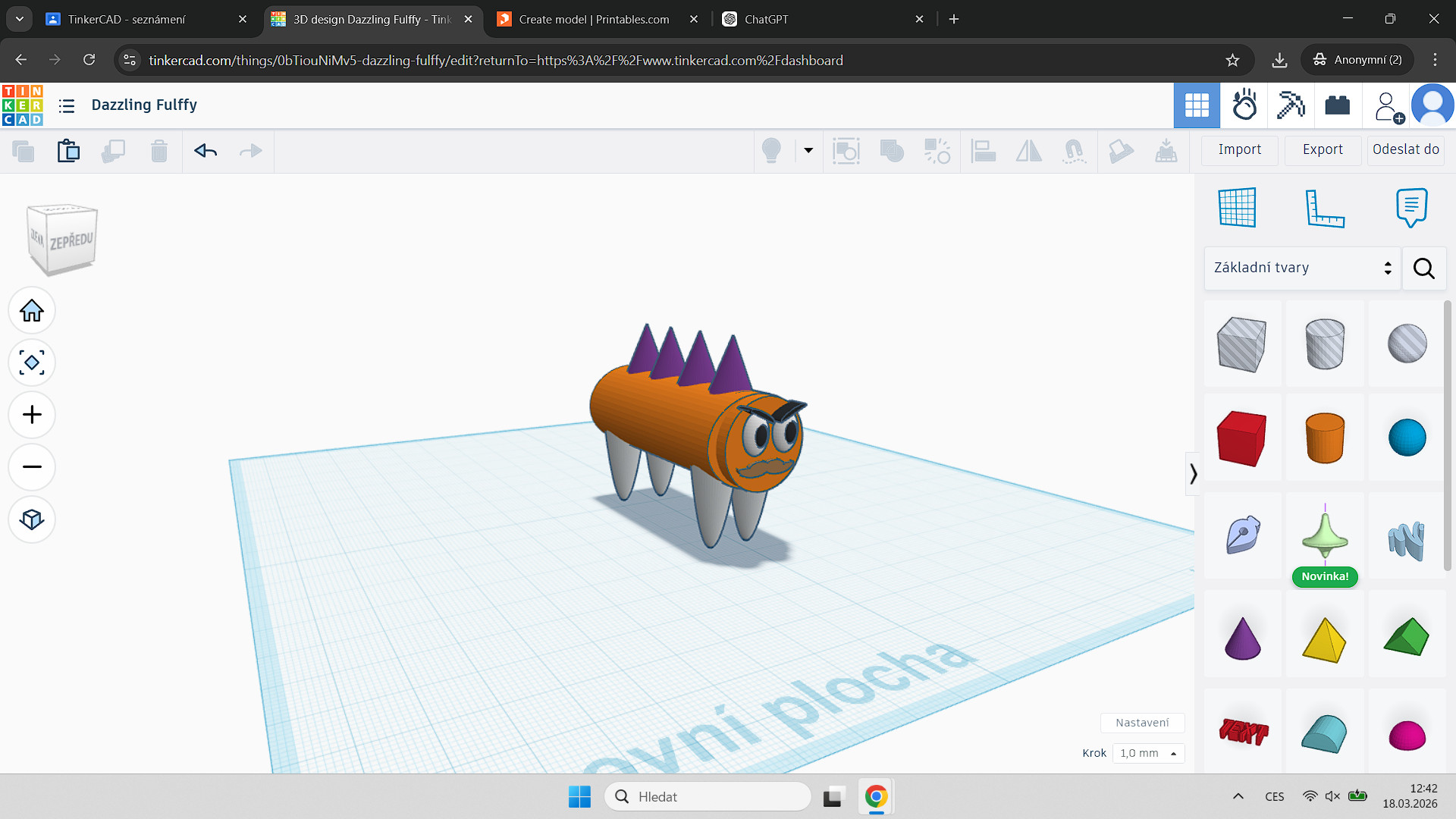Toggle the light bulb visibility control in the toolbar

point(771,151)
